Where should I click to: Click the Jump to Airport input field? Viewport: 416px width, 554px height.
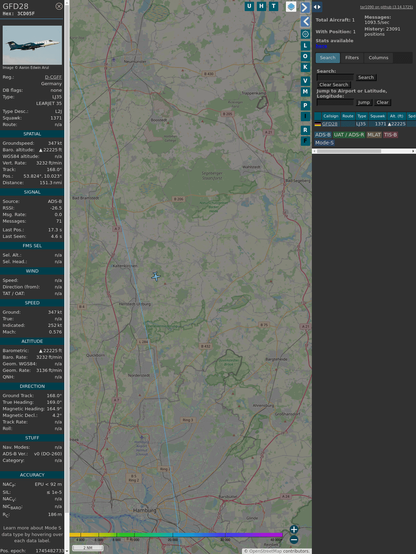(x=335, y=102)
